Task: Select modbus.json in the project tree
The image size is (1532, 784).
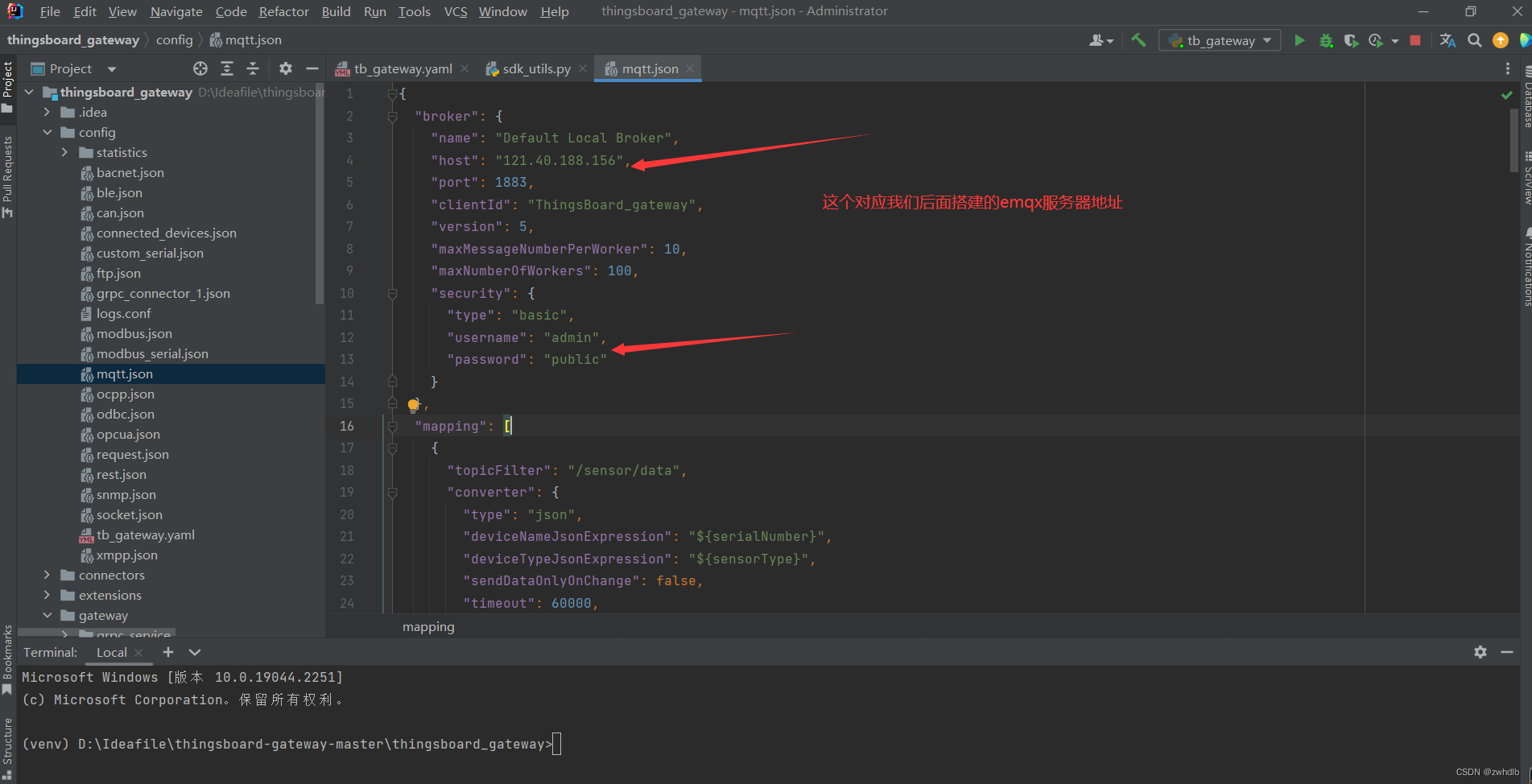Action: click(134, 333)
